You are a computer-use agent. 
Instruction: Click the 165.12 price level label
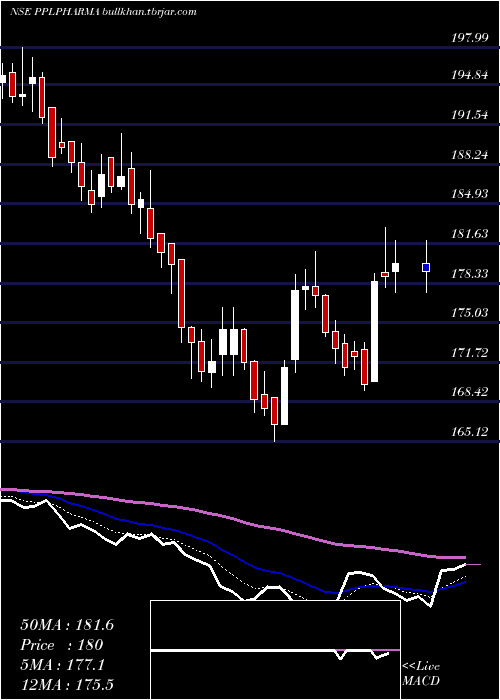point(469,432)
